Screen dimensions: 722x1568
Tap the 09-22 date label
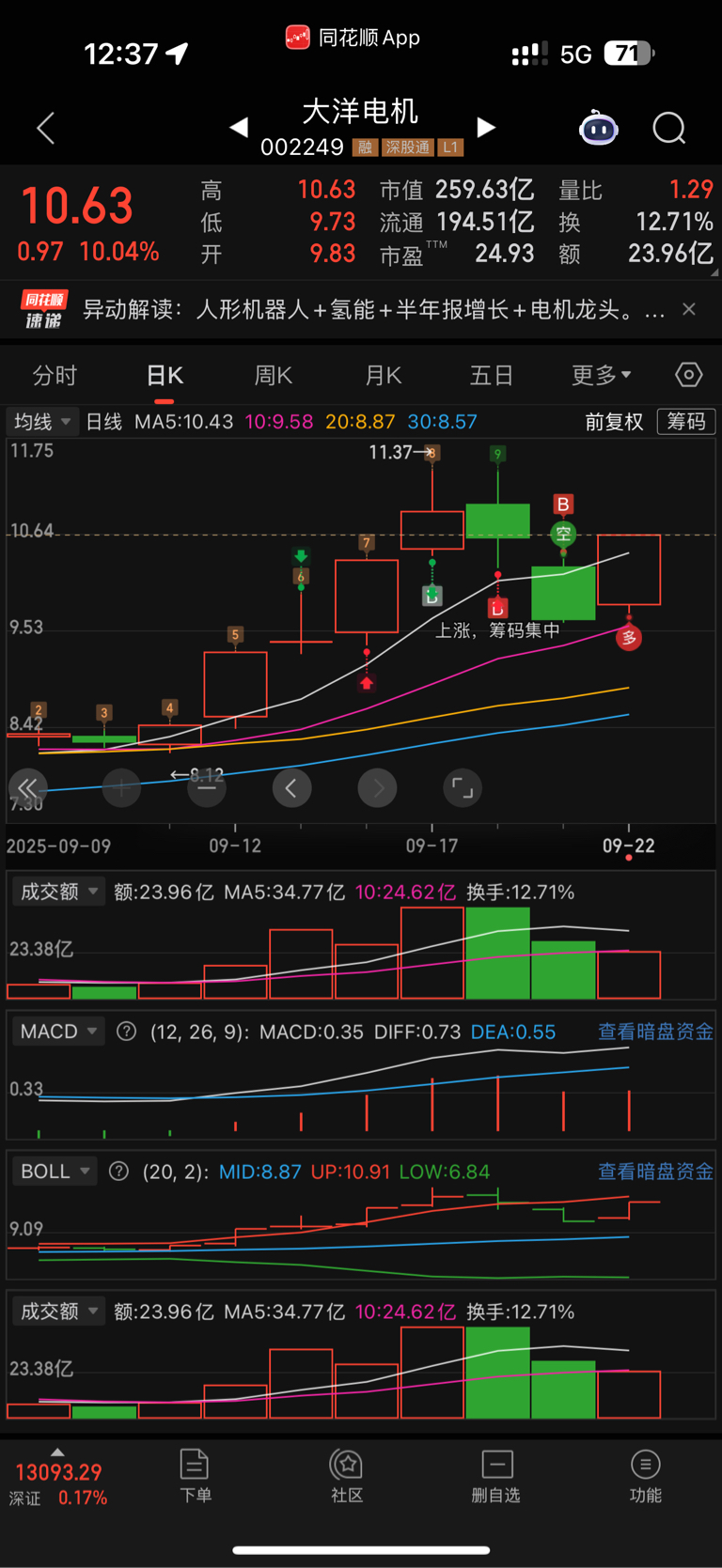[629, 846]
